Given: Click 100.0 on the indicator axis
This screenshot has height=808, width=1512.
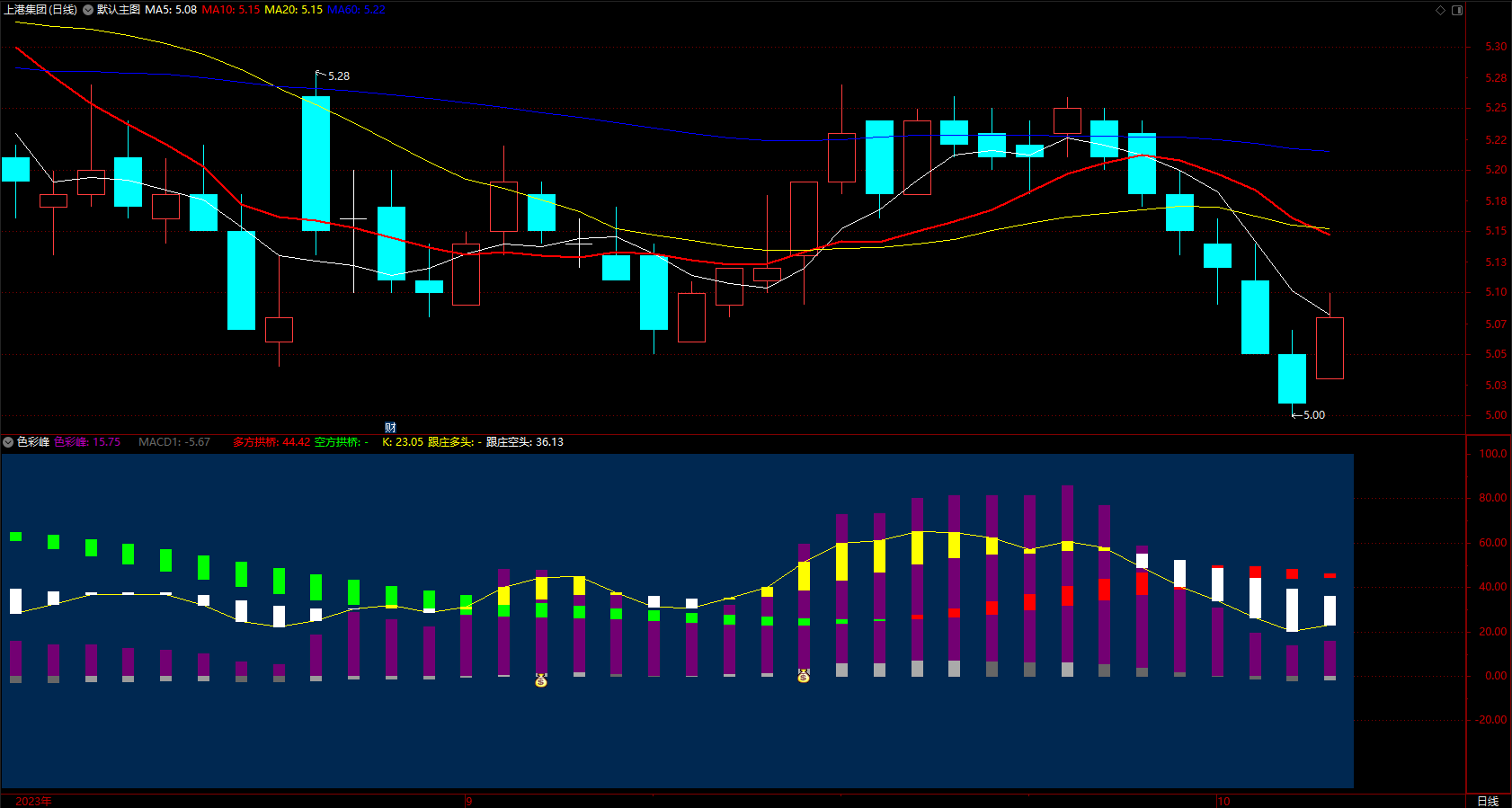Looking at the screenshot, I should pyautogui.click(x=1493, y=454).
